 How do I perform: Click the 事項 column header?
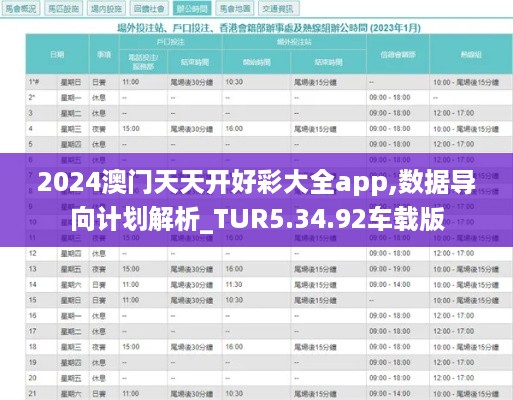(x=104, y=54)
